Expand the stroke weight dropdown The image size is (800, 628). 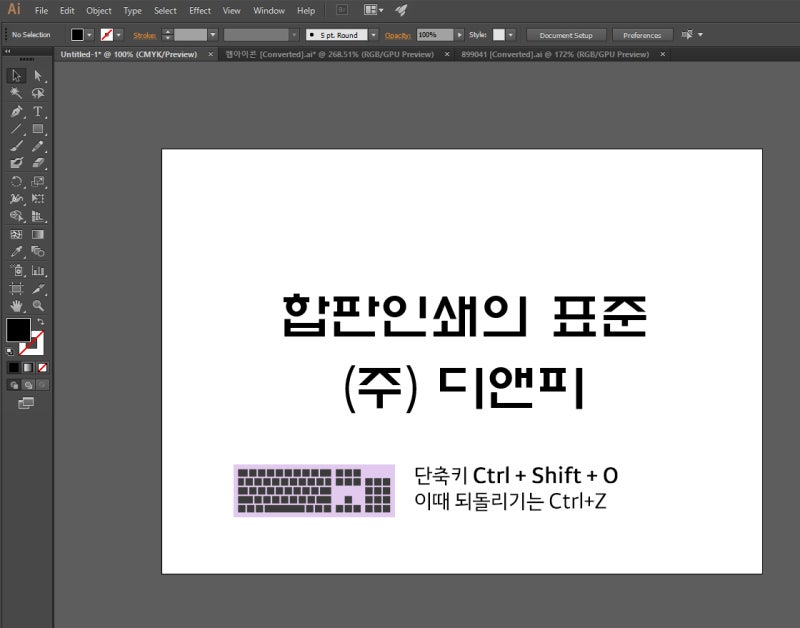point(213,35)
